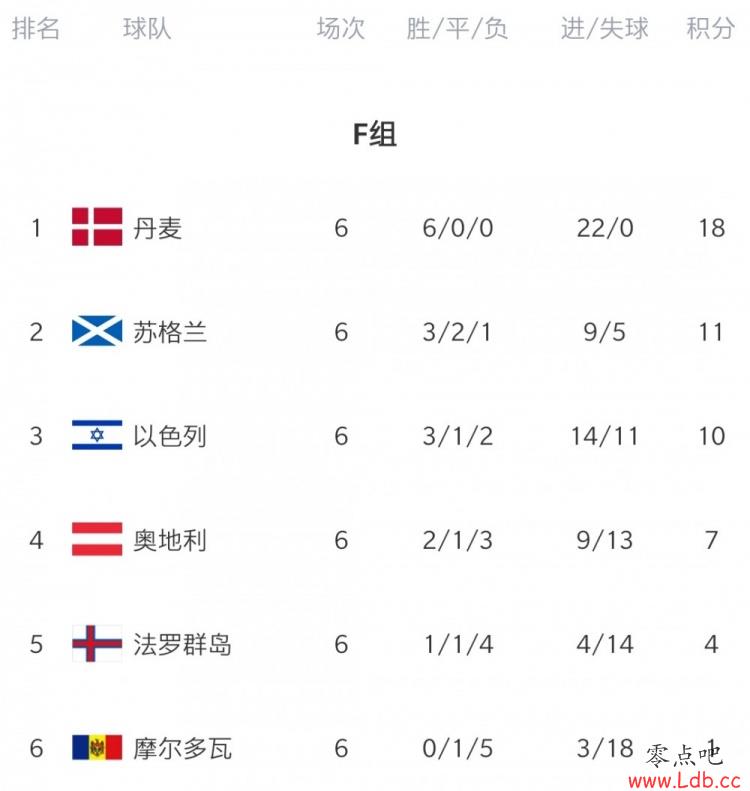This screenshot has height=791, width=750.
Task: Click the 排名 column header
Action: point(36,28)
